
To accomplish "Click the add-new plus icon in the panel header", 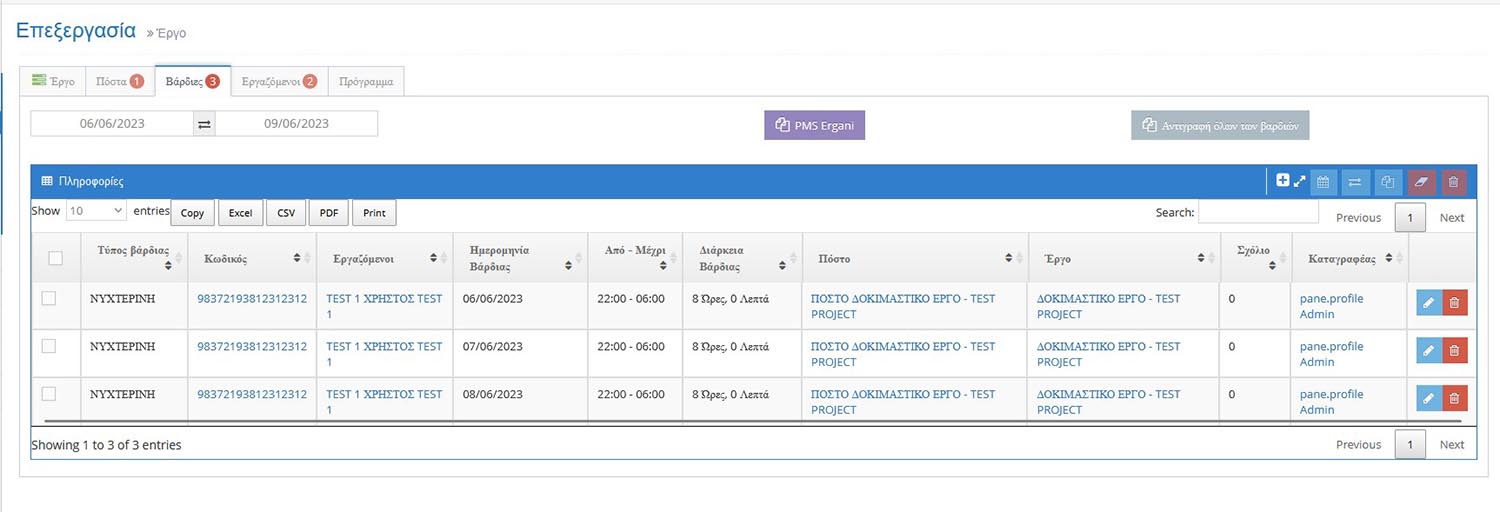I will click(x=1283, y=181).
